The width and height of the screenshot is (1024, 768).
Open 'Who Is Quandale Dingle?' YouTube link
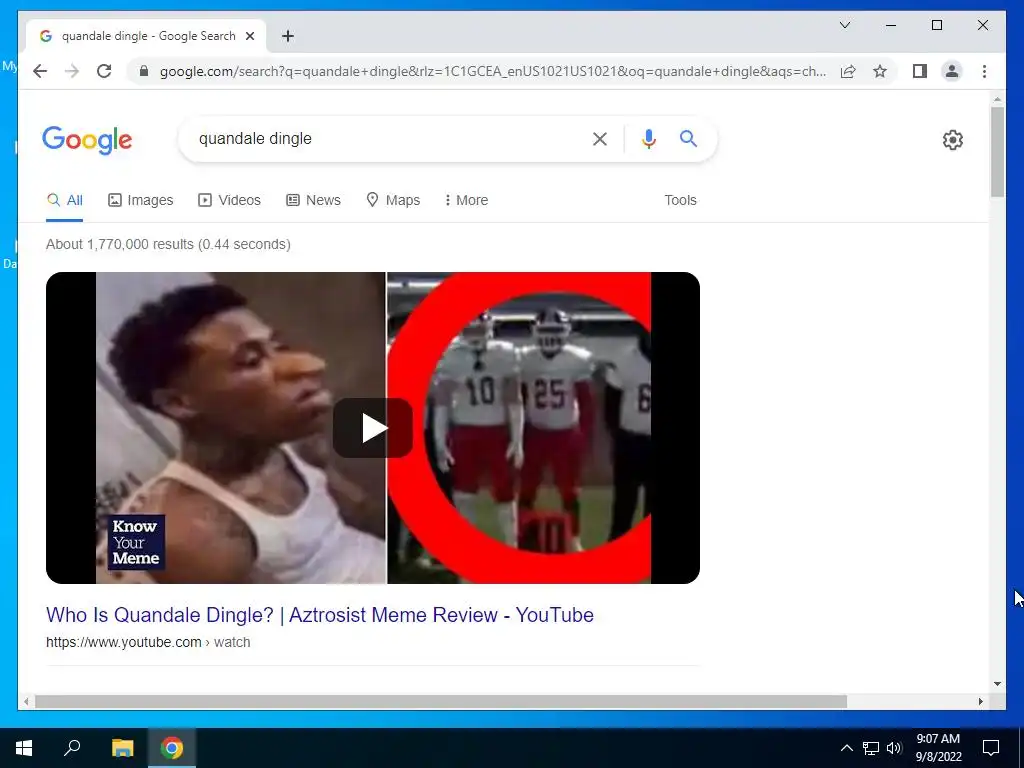click(320, 615)
